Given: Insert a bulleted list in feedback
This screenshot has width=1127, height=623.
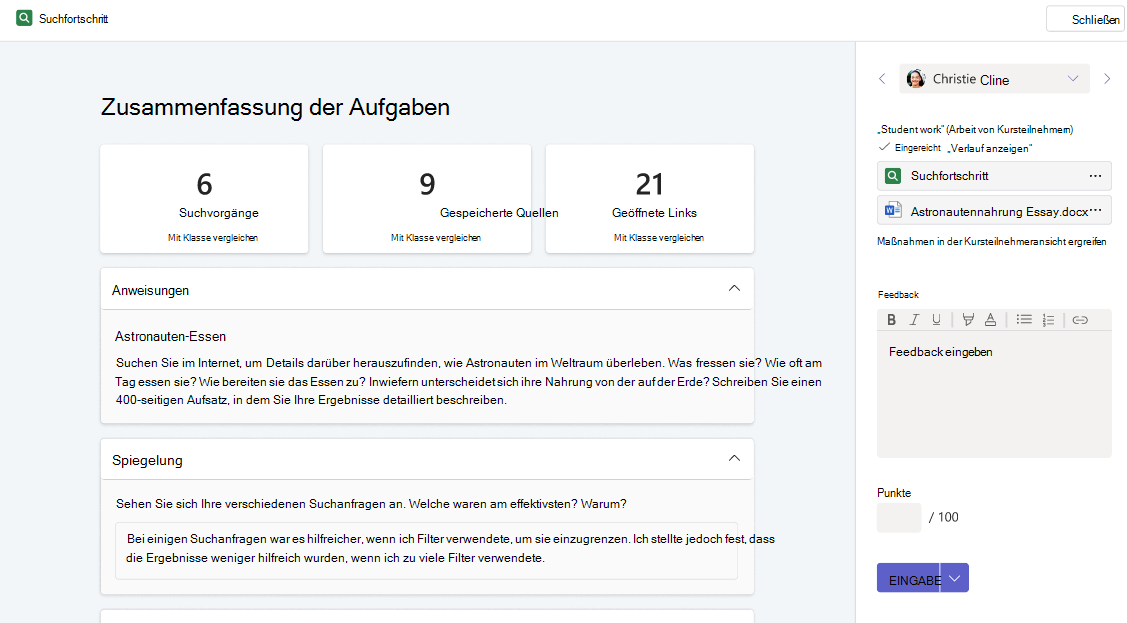Looking at the screenshot, I should point(1024,320).
